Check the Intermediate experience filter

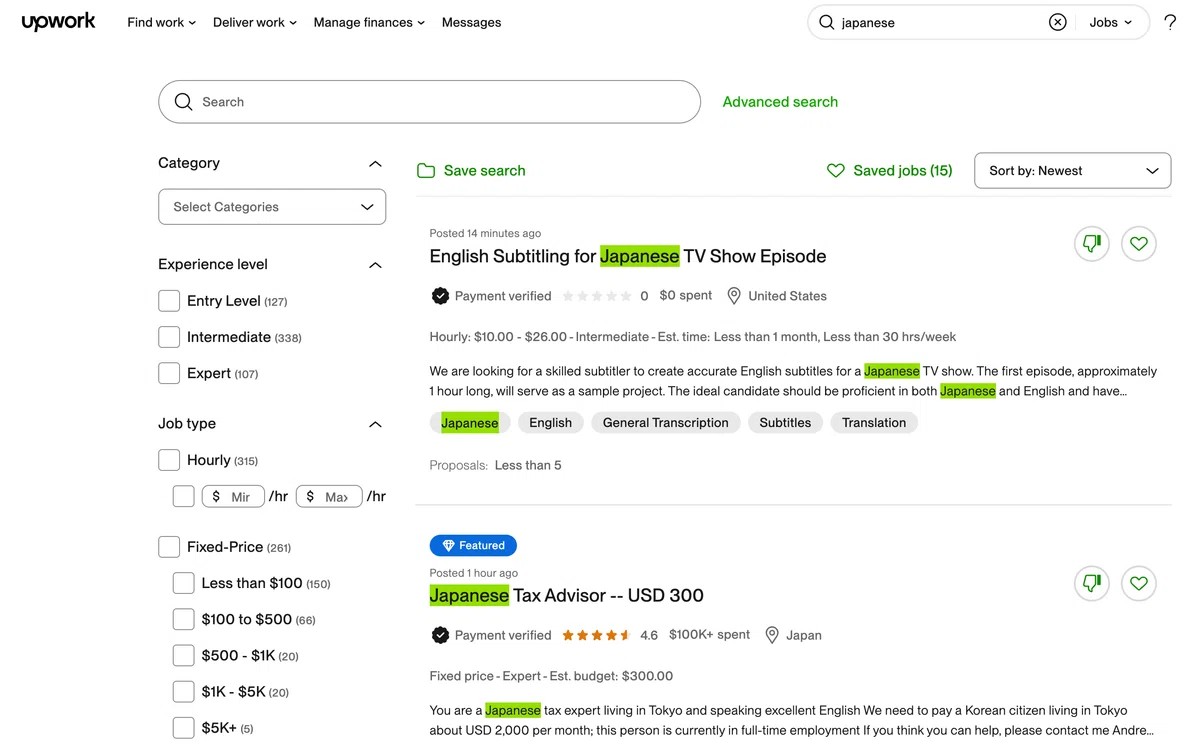pos(169,337)
